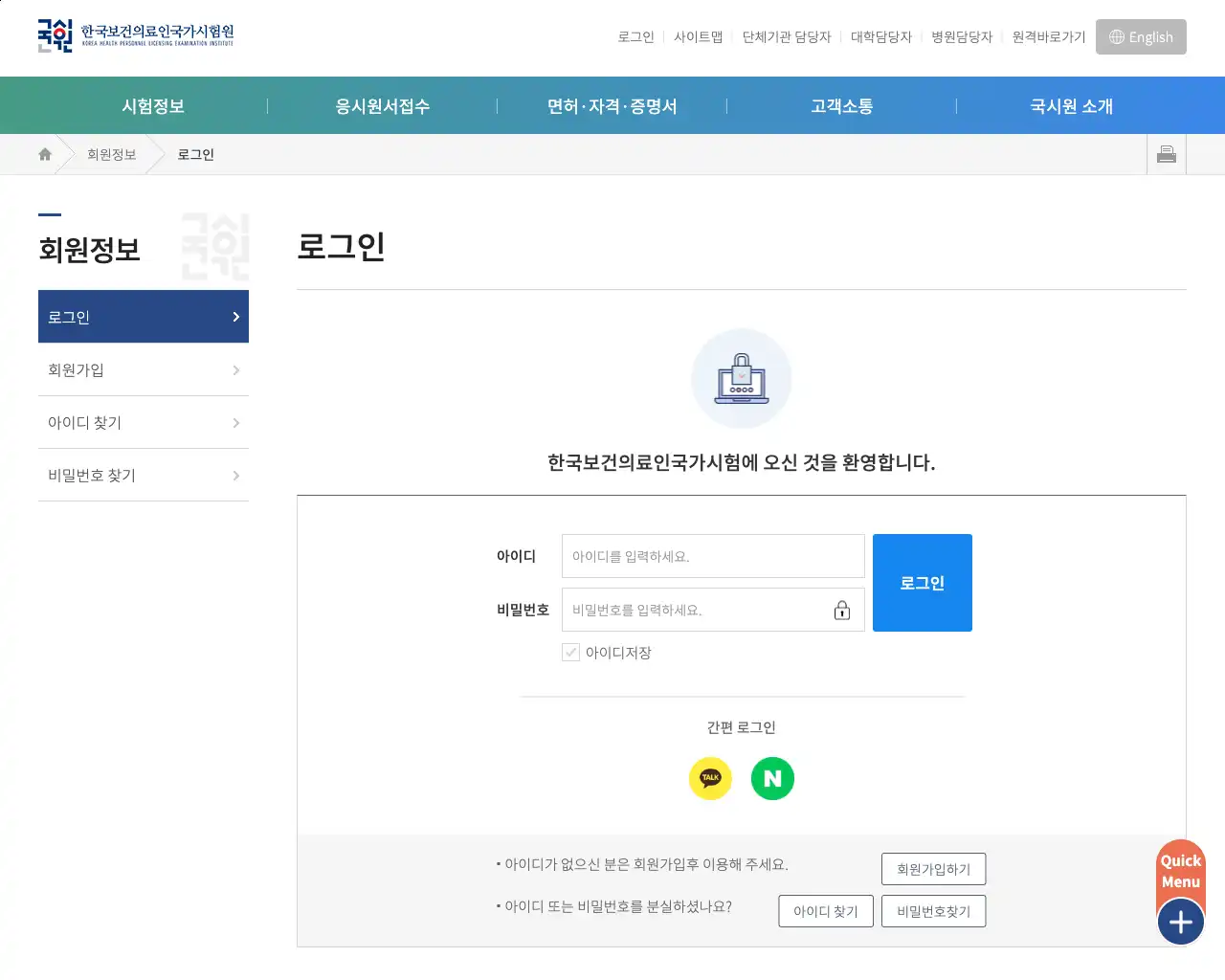Select 로그인 in the sidebar menu
Image resolution: width=1225 pixels, height=980 pixels.
[144, 317]
